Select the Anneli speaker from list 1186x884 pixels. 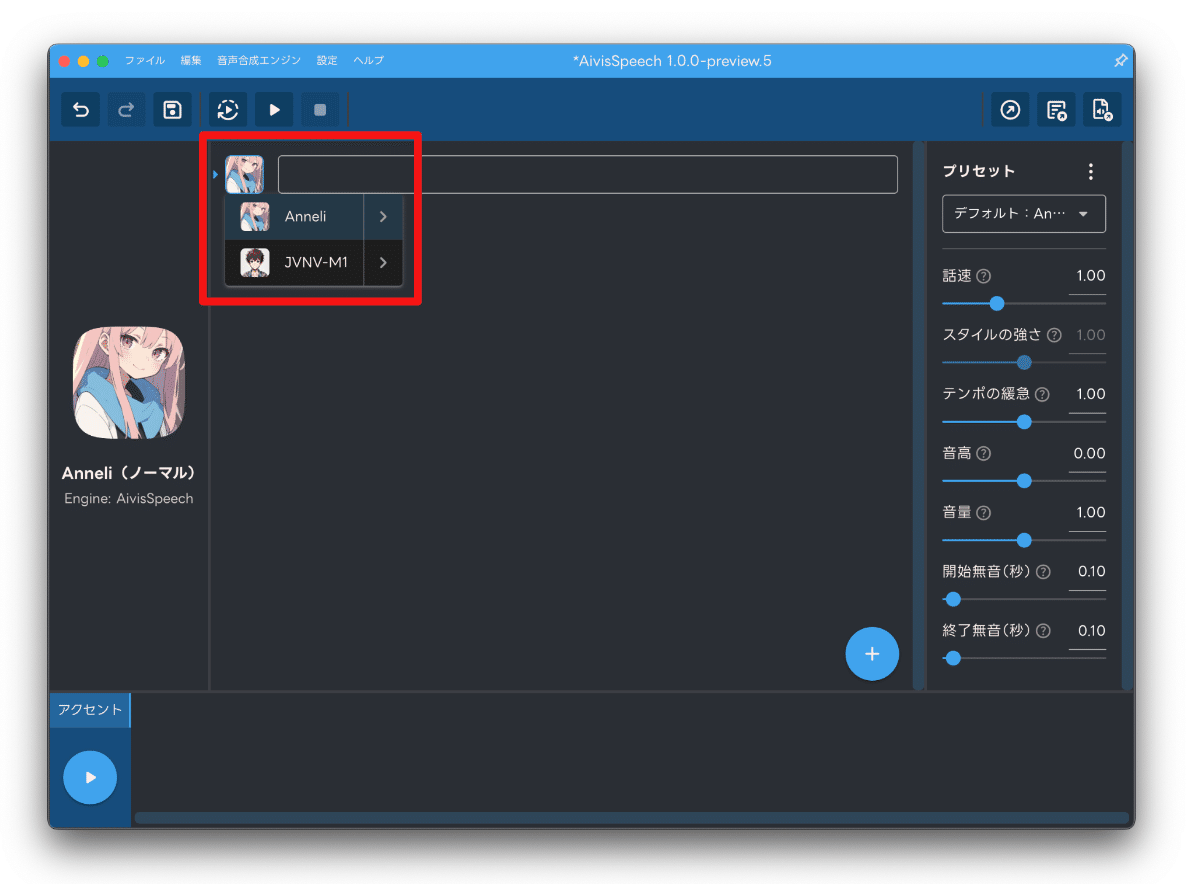(x=295, y=217)
